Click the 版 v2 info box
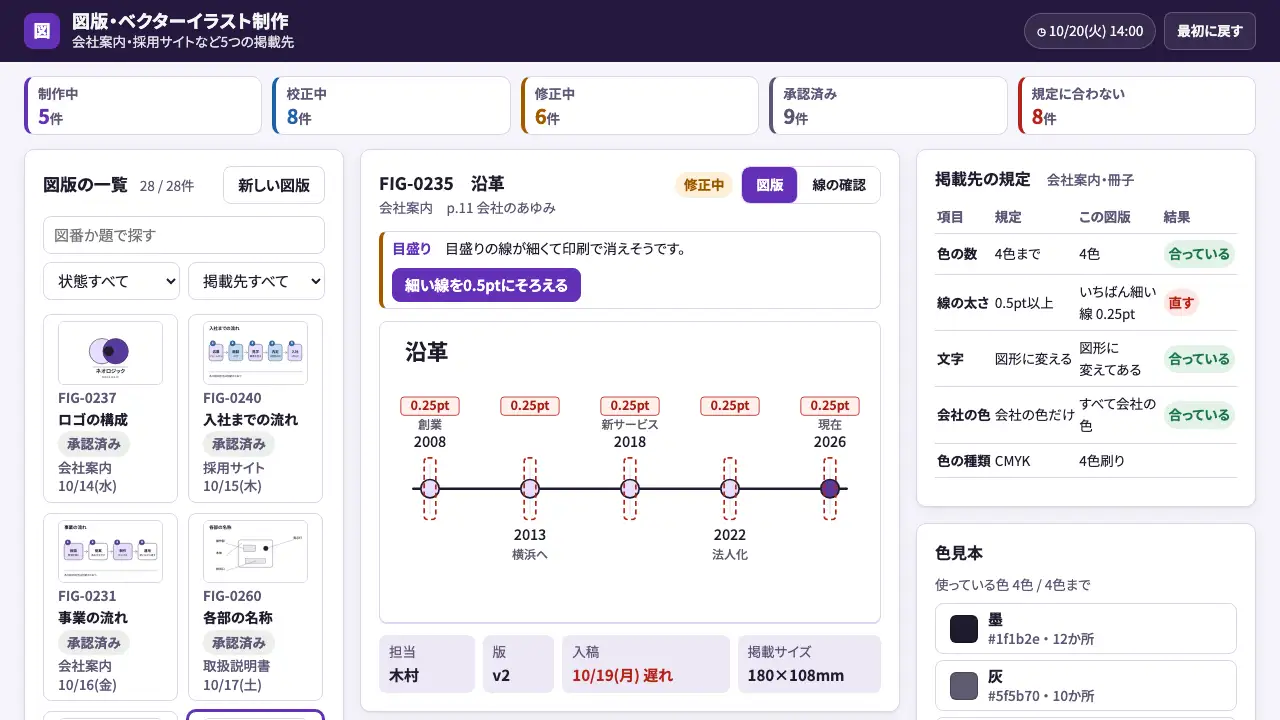The image size is (1280, 720). 518,664
